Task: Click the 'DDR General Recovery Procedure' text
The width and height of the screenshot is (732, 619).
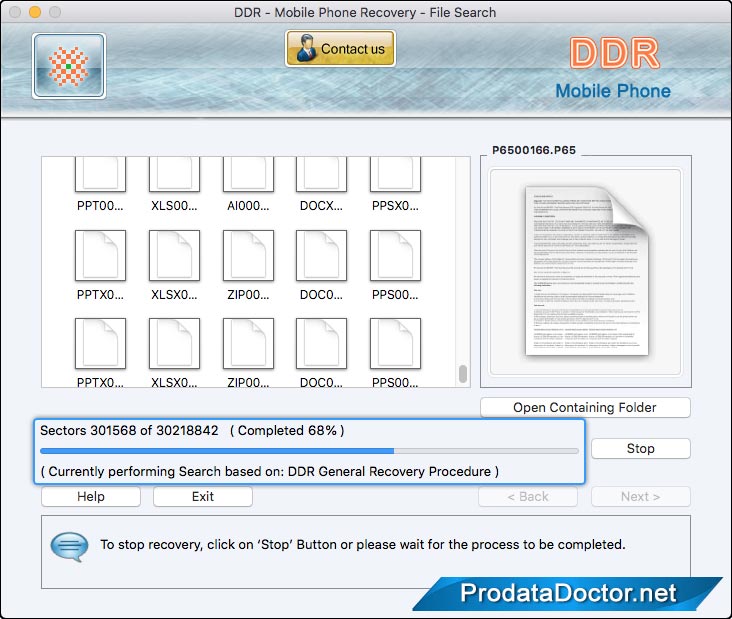Action: pos(389,471)
